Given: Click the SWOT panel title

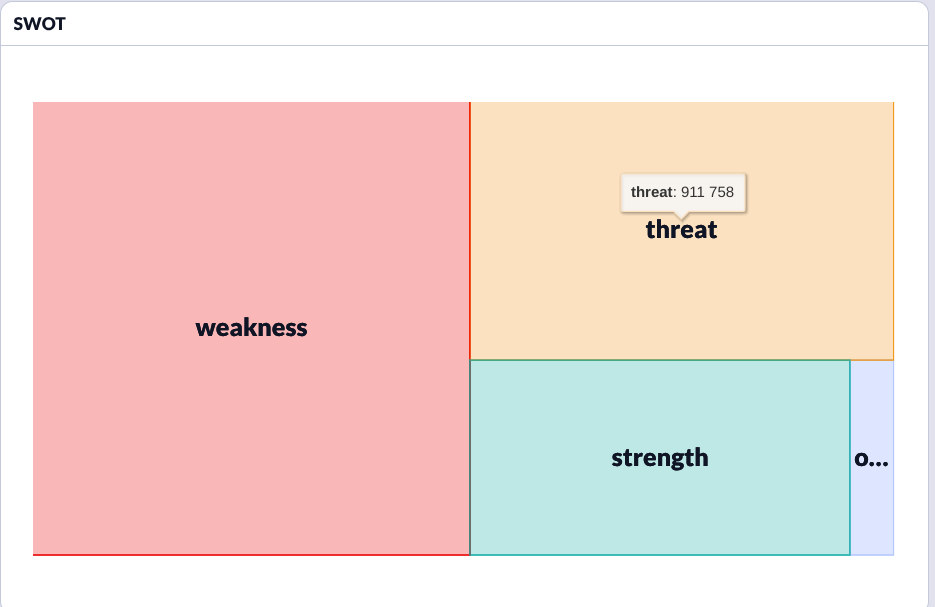Looking at the screenshot, I should click(x=40, y=24).
